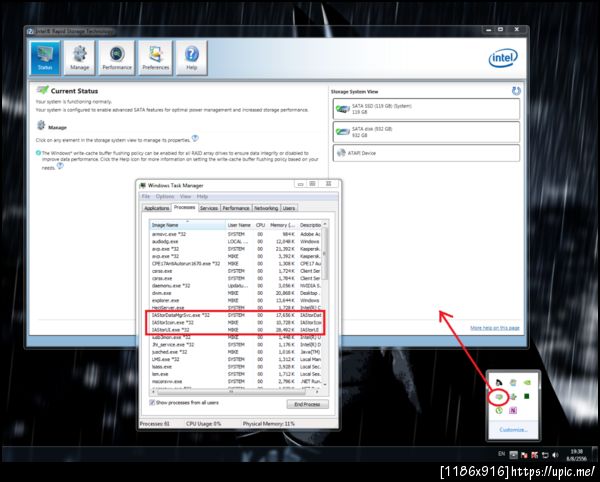The image size is (600, 482).
Task: Select the explorer.exe process row
Action: click(235, 300)
